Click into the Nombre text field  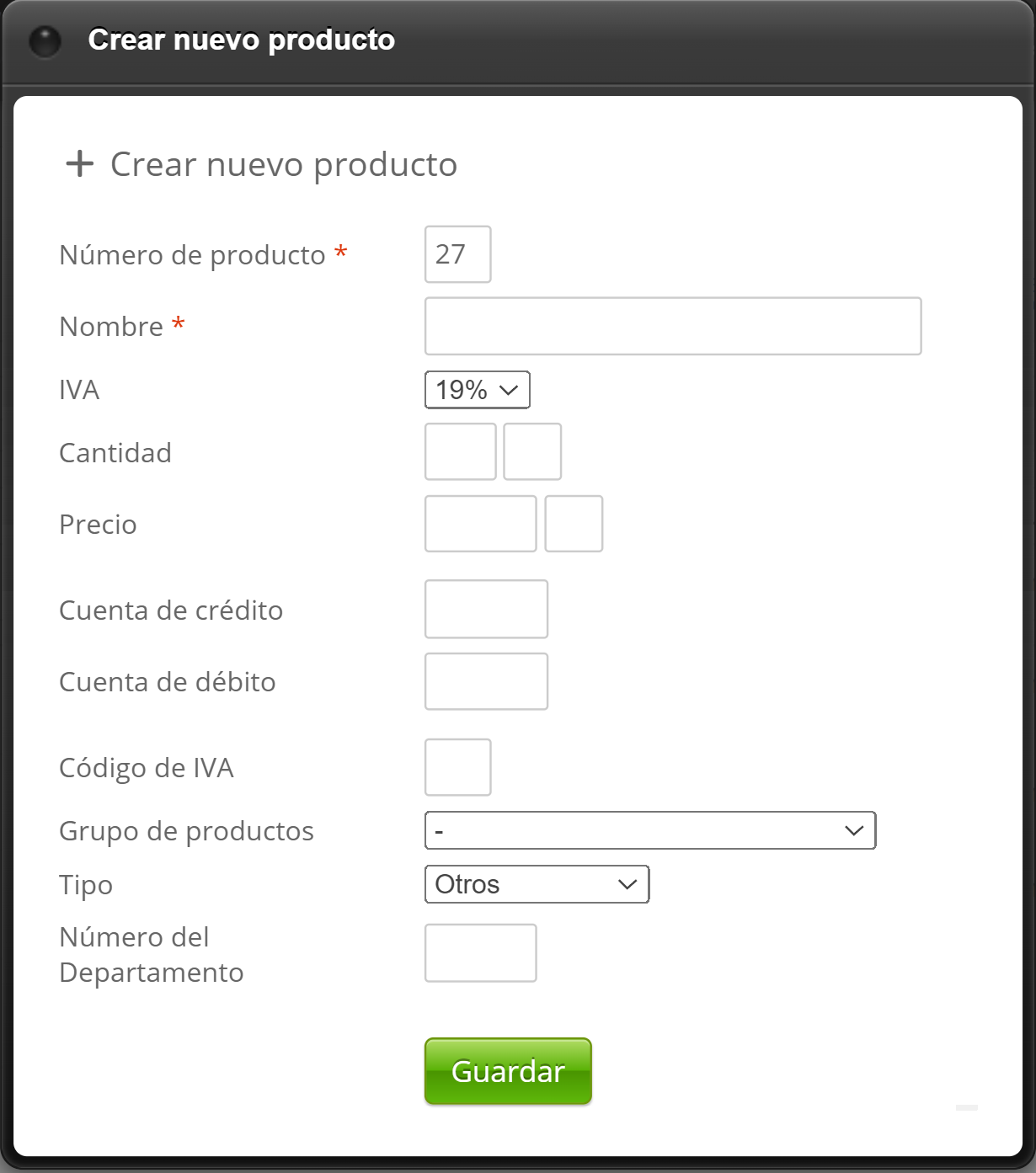pos(672,326)
